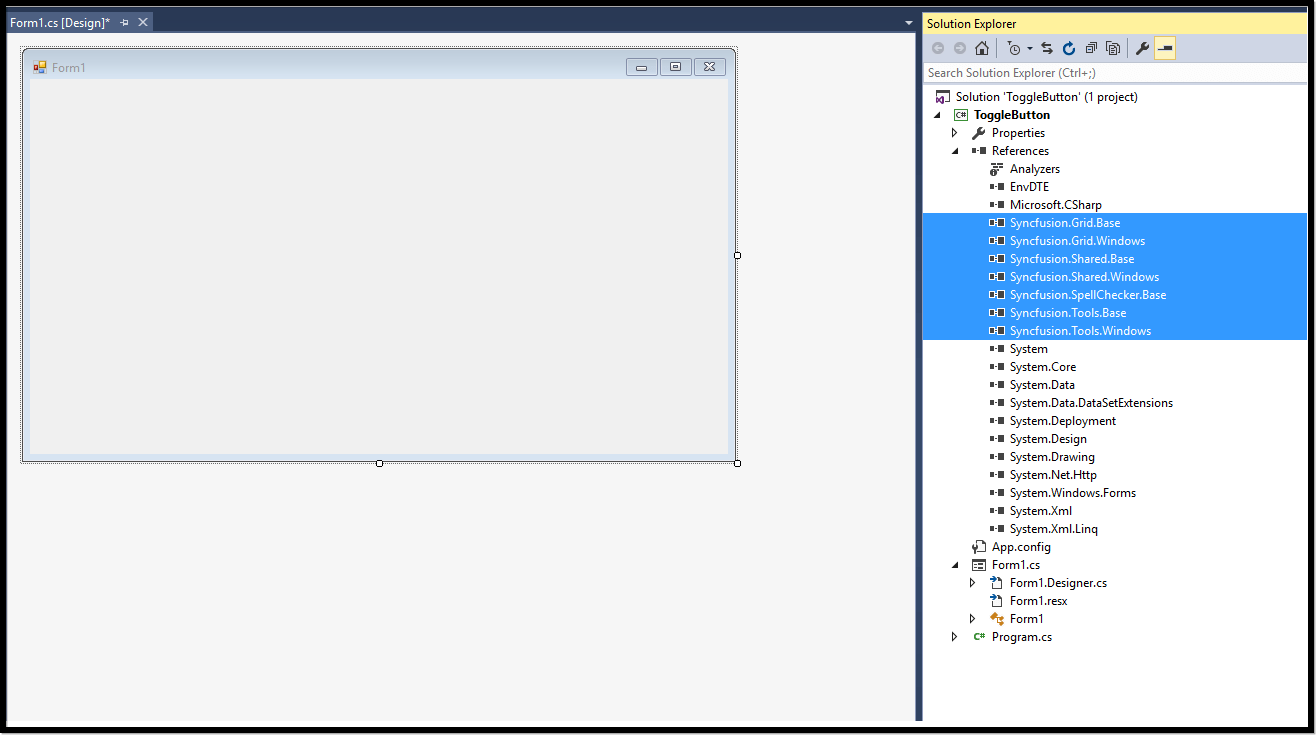Image resolution: width=1316 pixels, height=735 pixels.
Task: Expand the Properties node
Action: [x=955, y=132]
